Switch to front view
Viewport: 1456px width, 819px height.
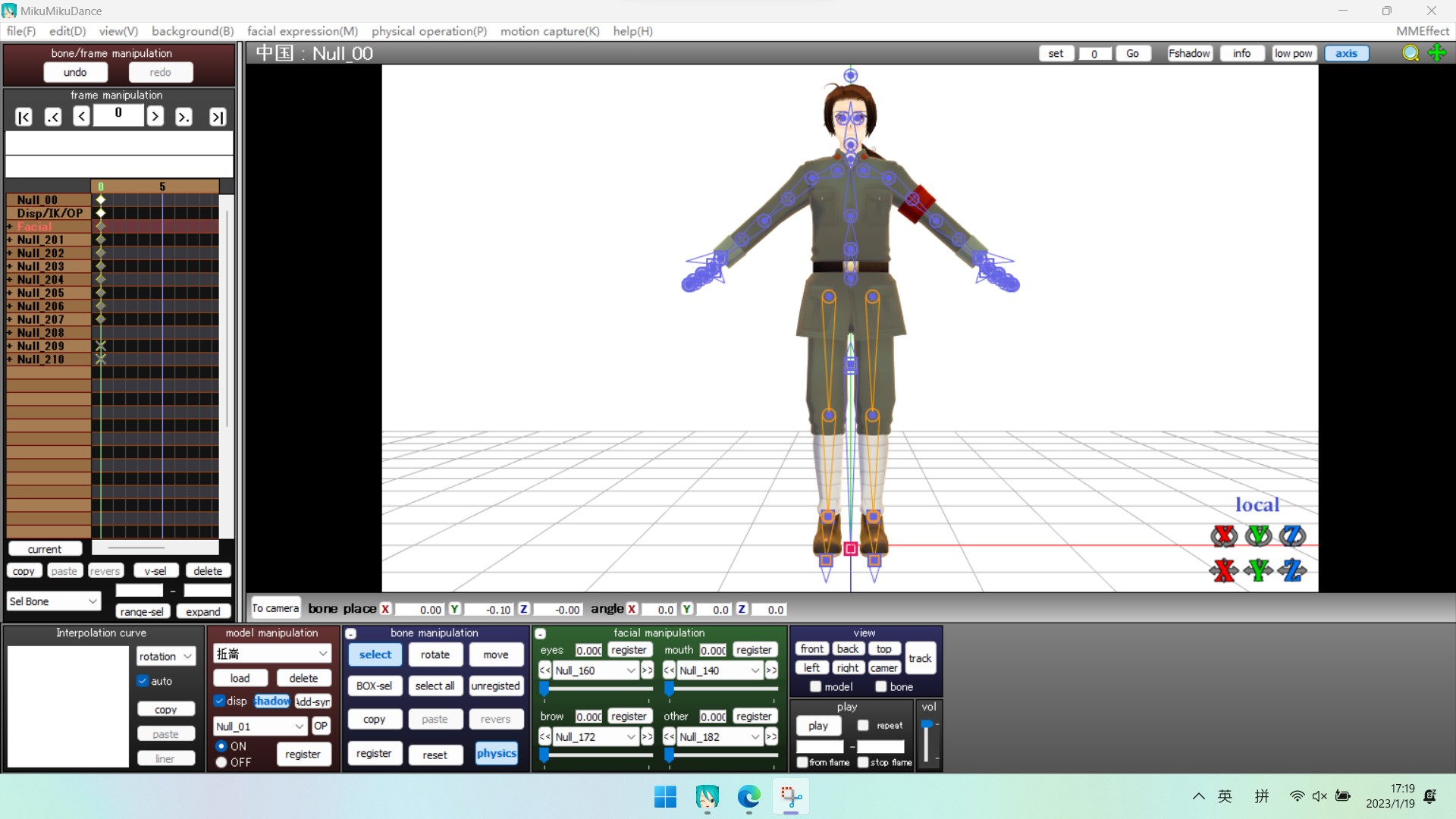tap(811, 649)
